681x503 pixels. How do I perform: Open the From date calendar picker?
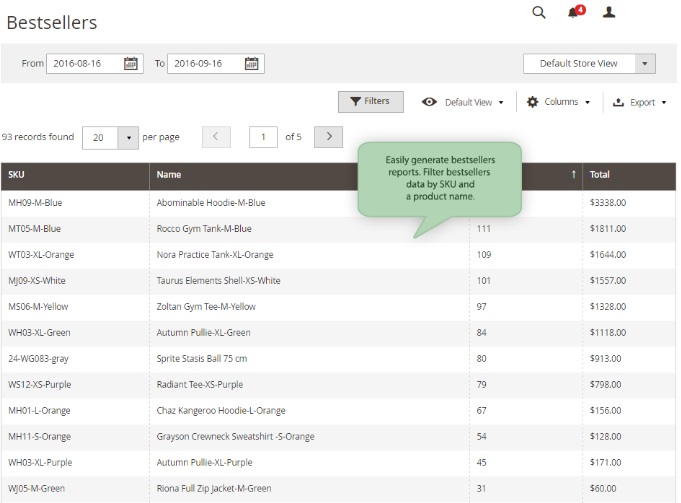131,64
